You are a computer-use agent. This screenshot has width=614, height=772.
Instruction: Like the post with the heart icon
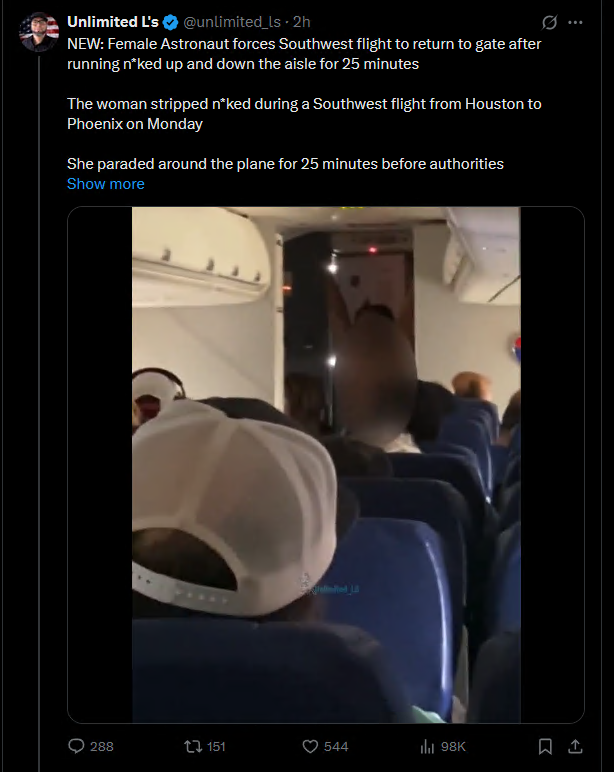(x=310, y=746)
